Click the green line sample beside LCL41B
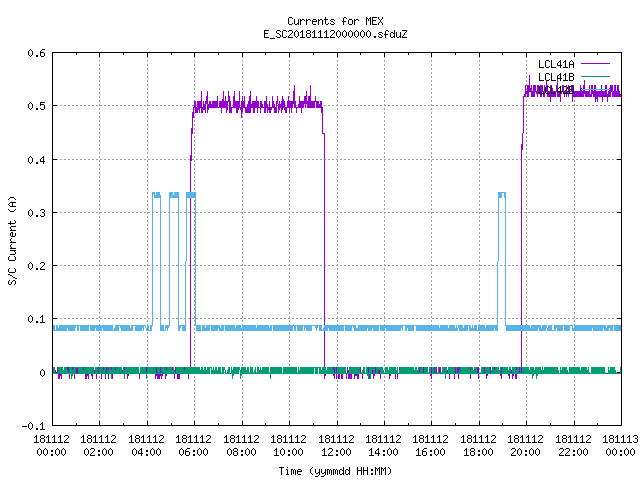 click(x=595, y=76)
